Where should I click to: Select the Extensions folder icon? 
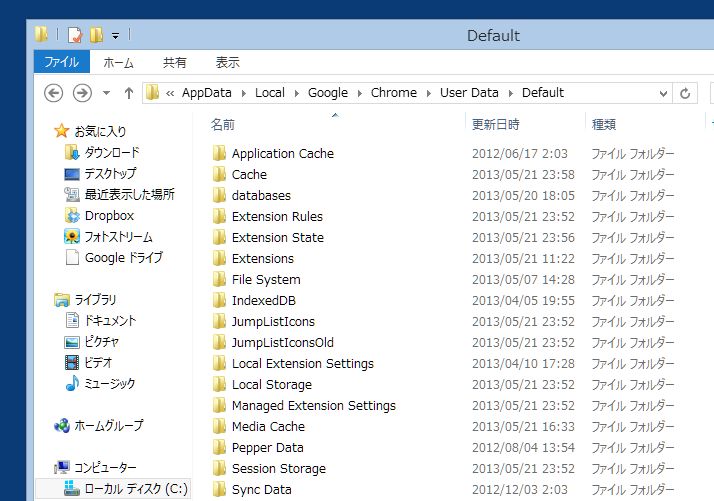pyautogui.click(x=219, y=258)
